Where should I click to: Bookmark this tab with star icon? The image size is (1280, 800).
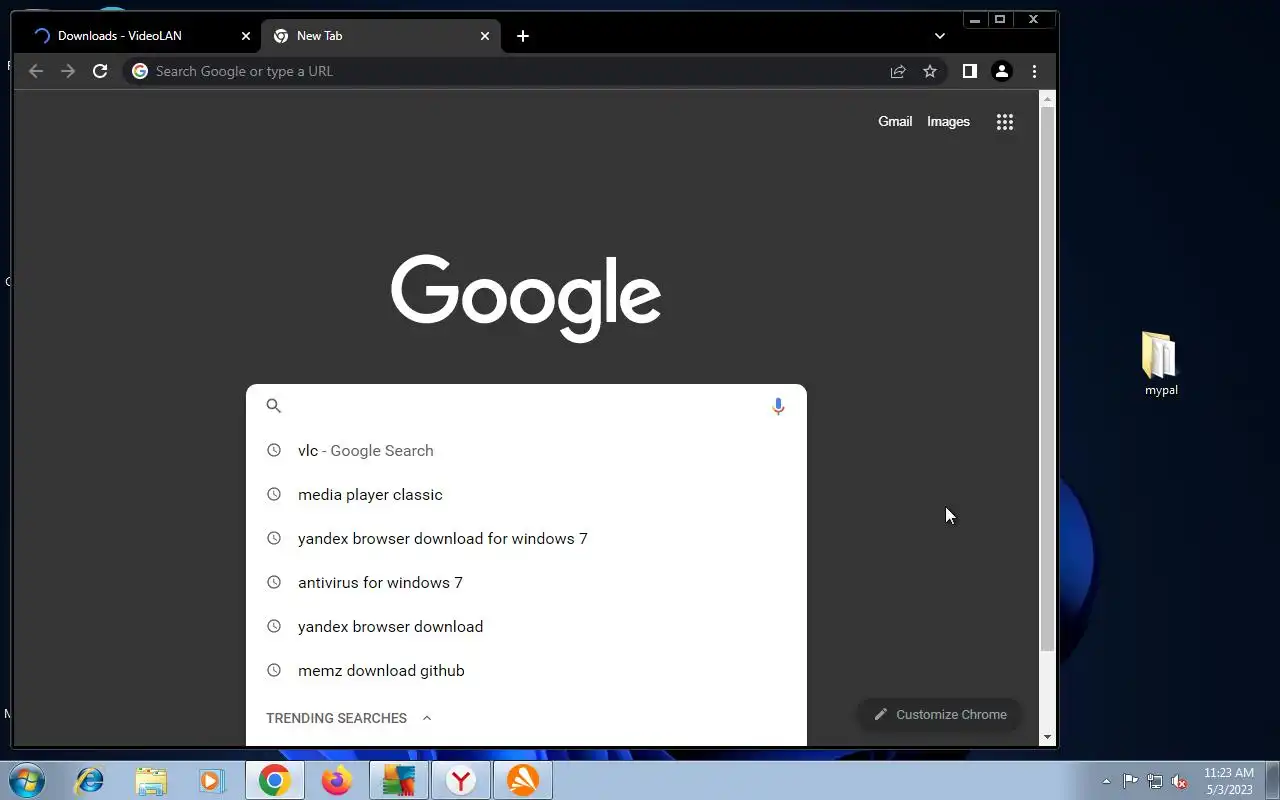930,71
